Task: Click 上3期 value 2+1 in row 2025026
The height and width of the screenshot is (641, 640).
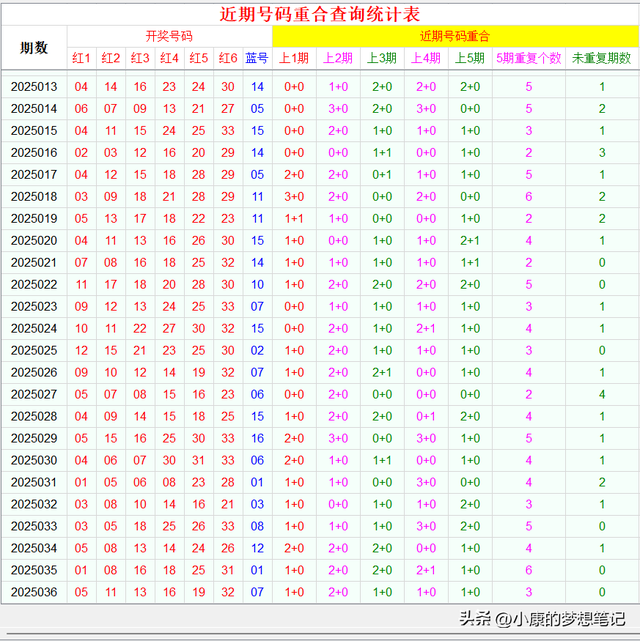Action: (x=382, y=372)
